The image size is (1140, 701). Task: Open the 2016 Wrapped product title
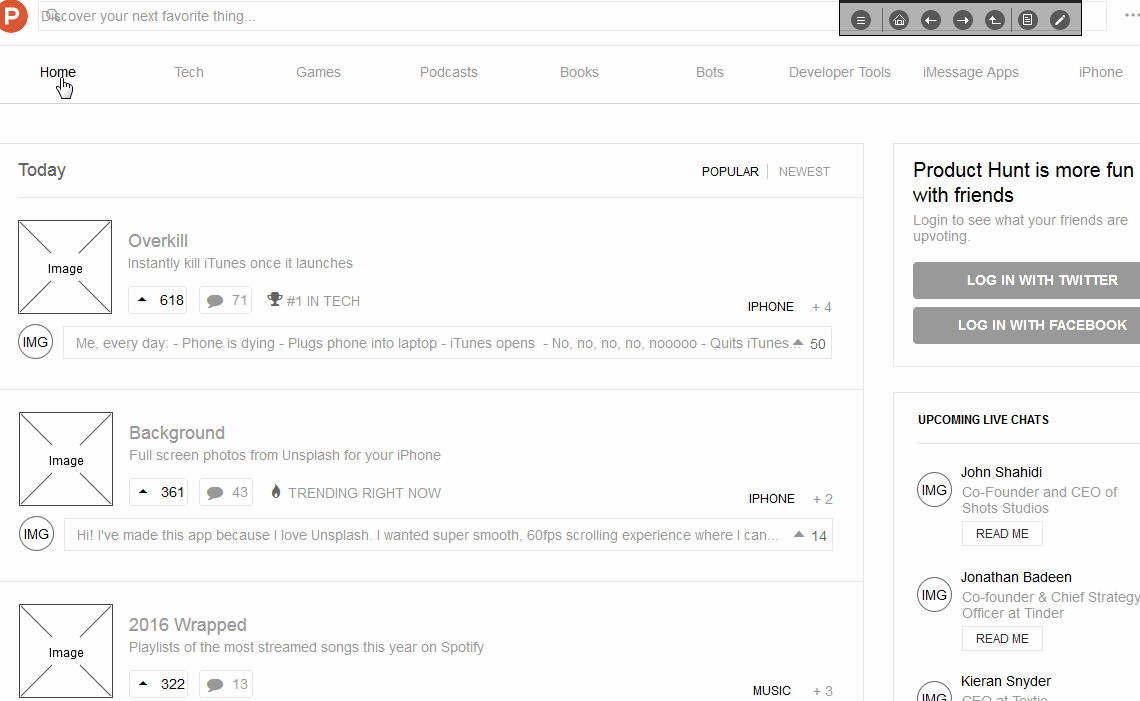tap(188, 625)
